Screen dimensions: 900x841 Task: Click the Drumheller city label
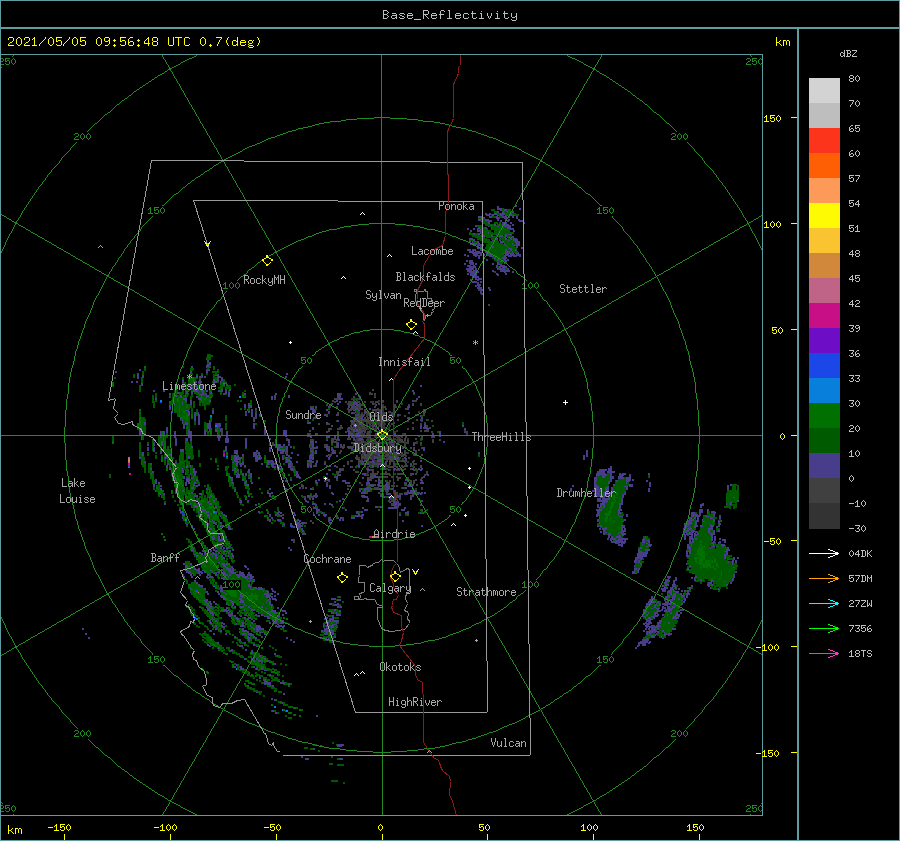(x=585, y=493)
